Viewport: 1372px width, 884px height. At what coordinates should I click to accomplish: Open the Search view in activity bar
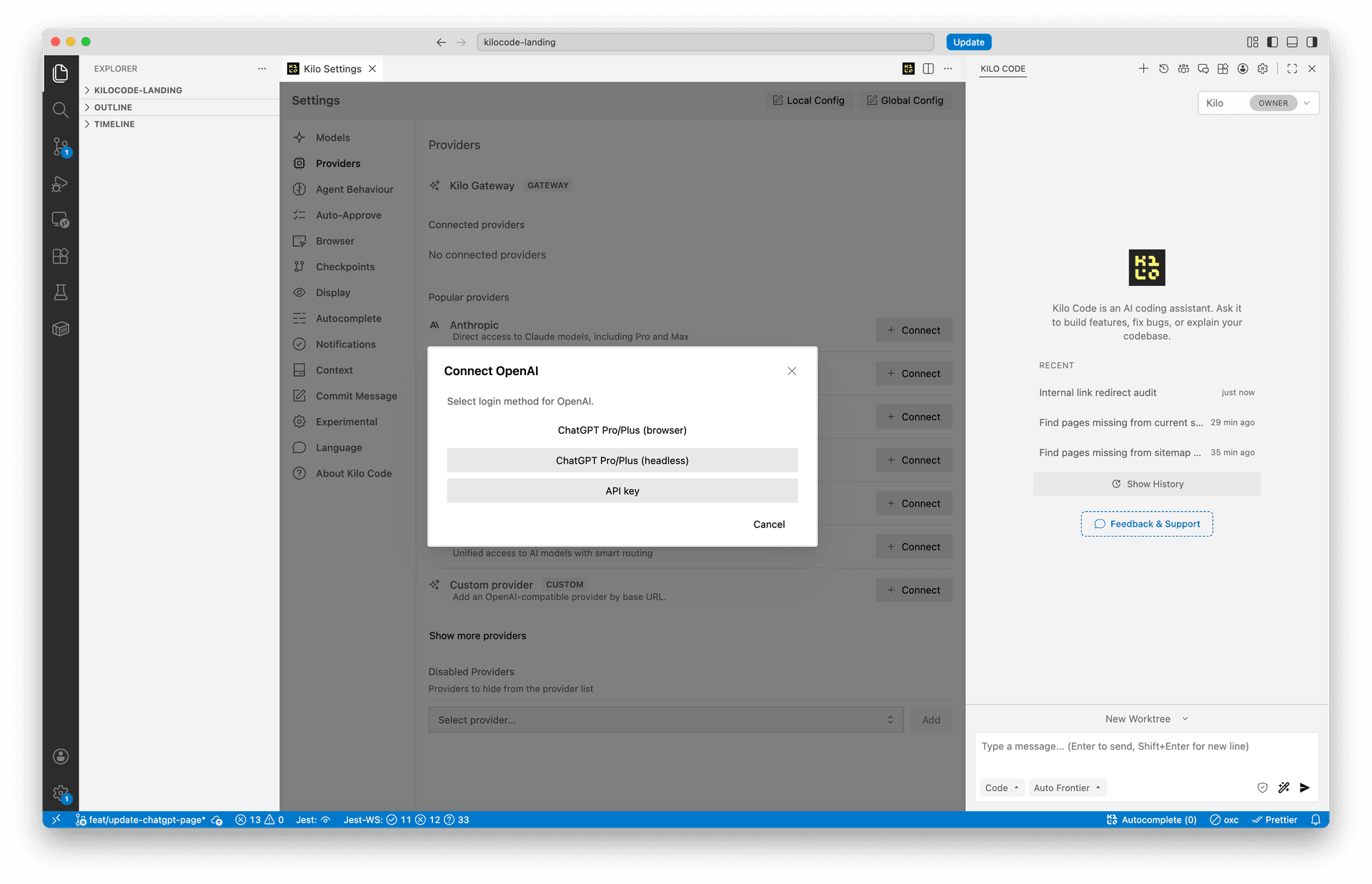point(61,109)
